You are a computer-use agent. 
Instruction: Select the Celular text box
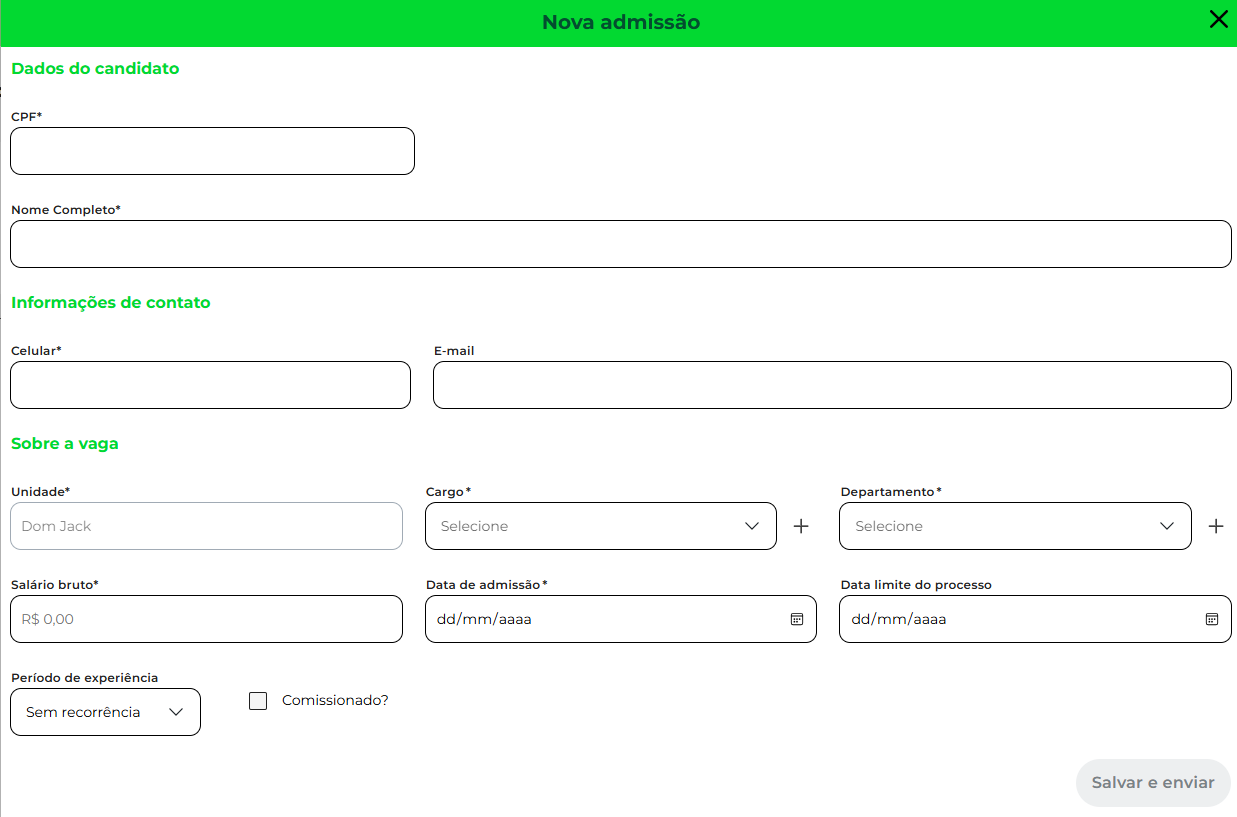210,385
